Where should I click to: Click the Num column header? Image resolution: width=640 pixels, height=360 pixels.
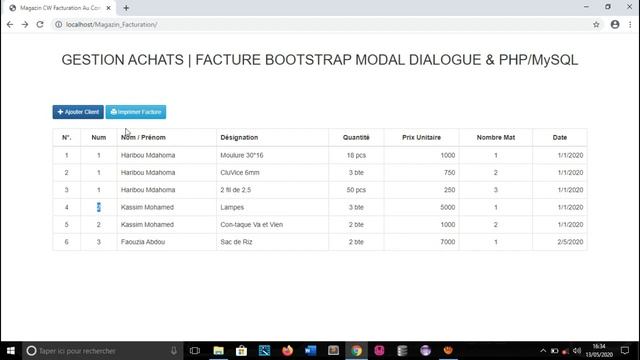tap(99, 138)
